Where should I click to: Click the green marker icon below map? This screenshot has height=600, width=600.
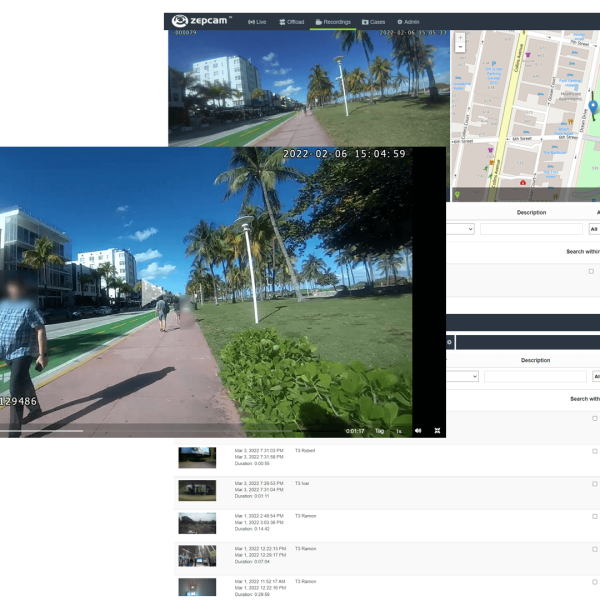coord(457,195)
